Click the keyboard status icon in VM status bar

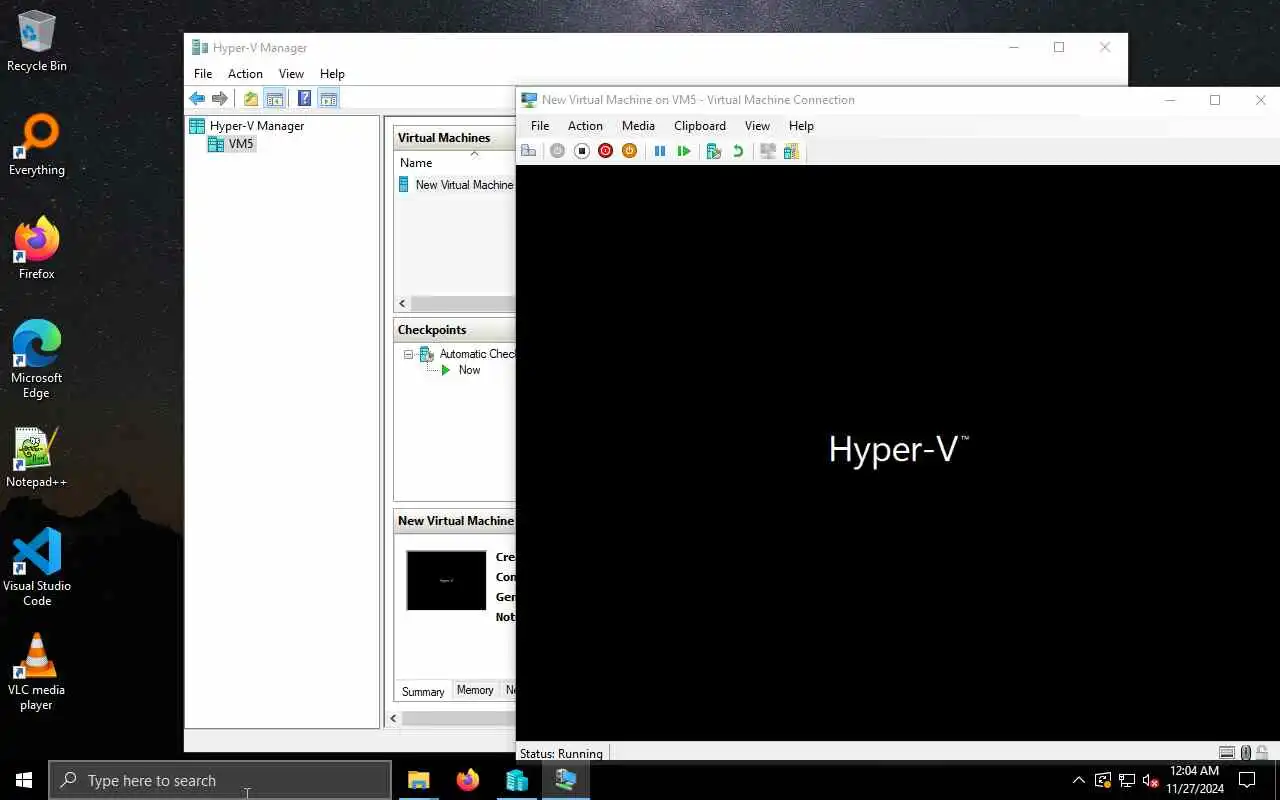pos(1227,753)
